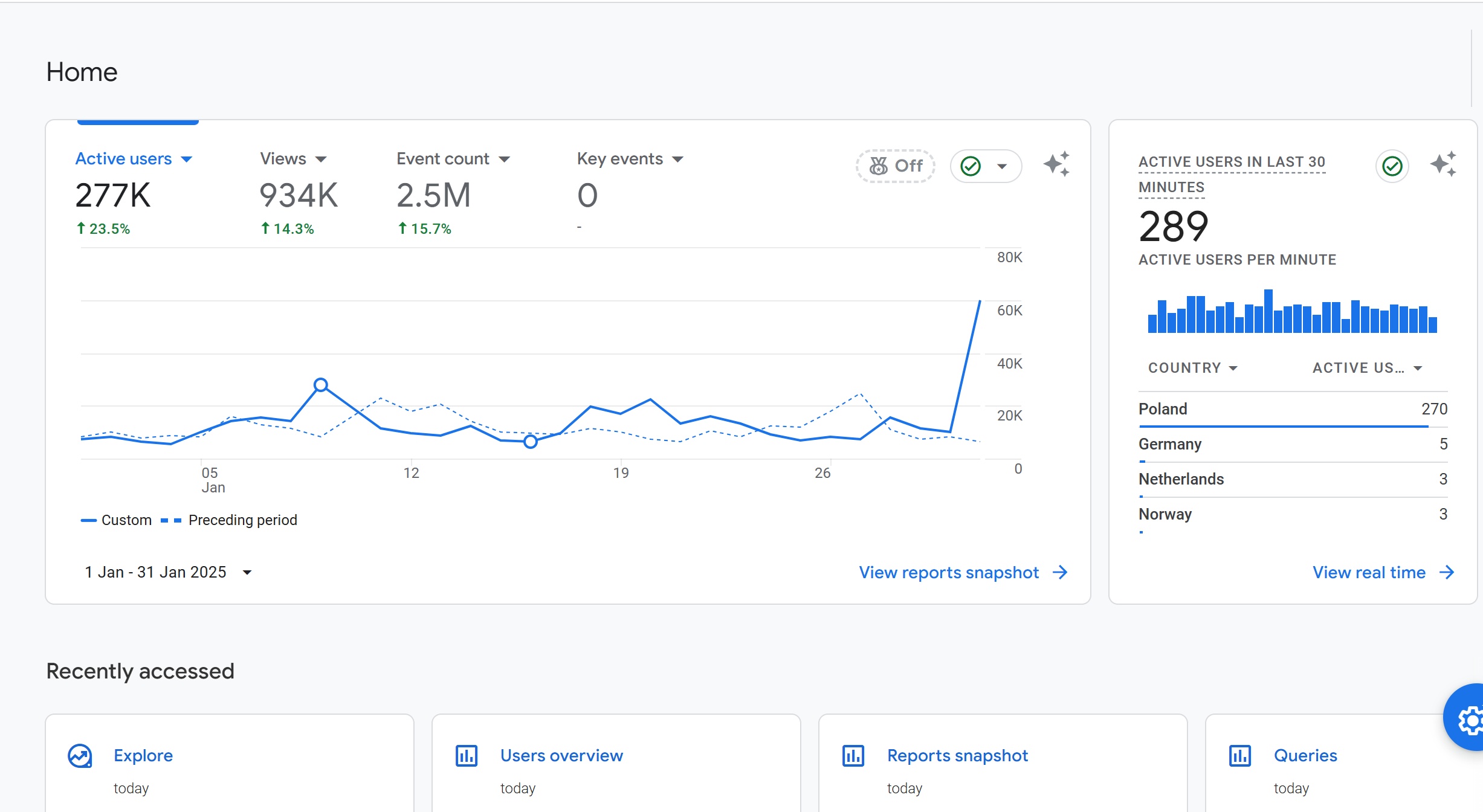The height and width of the screenshot is (812, 1483).
Task: Open the Views metric dropdown arrow
Action: [x=321, y=159]
